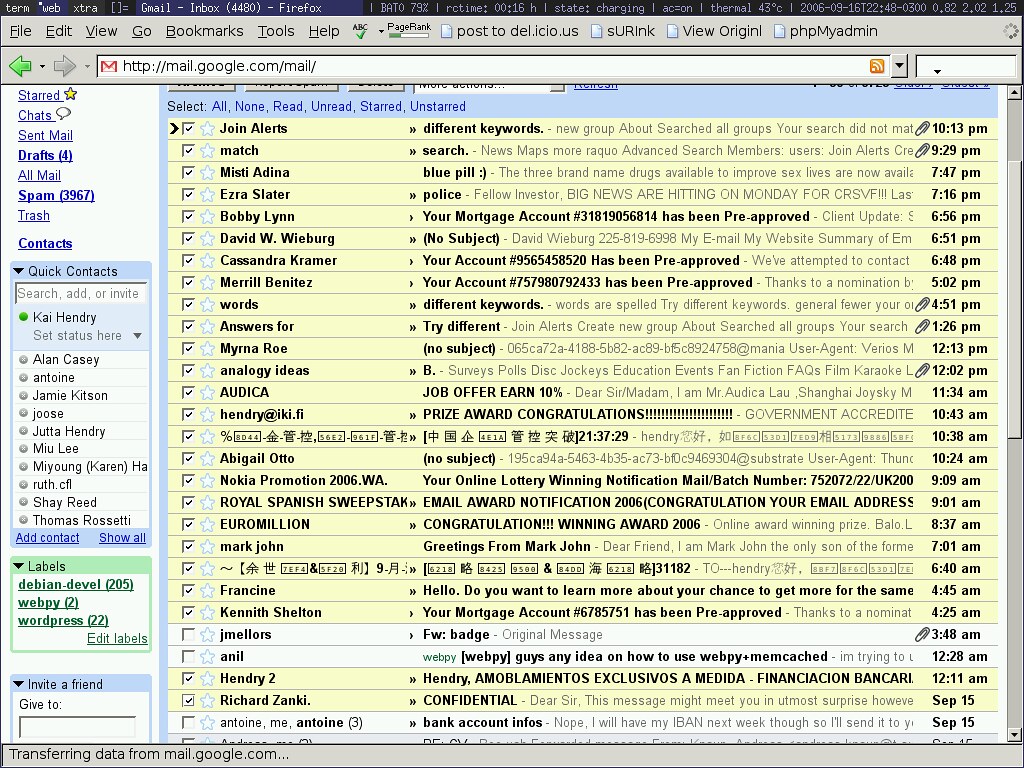Check the anil message checkbox
1024x768 pixels.
click(188, 656)
